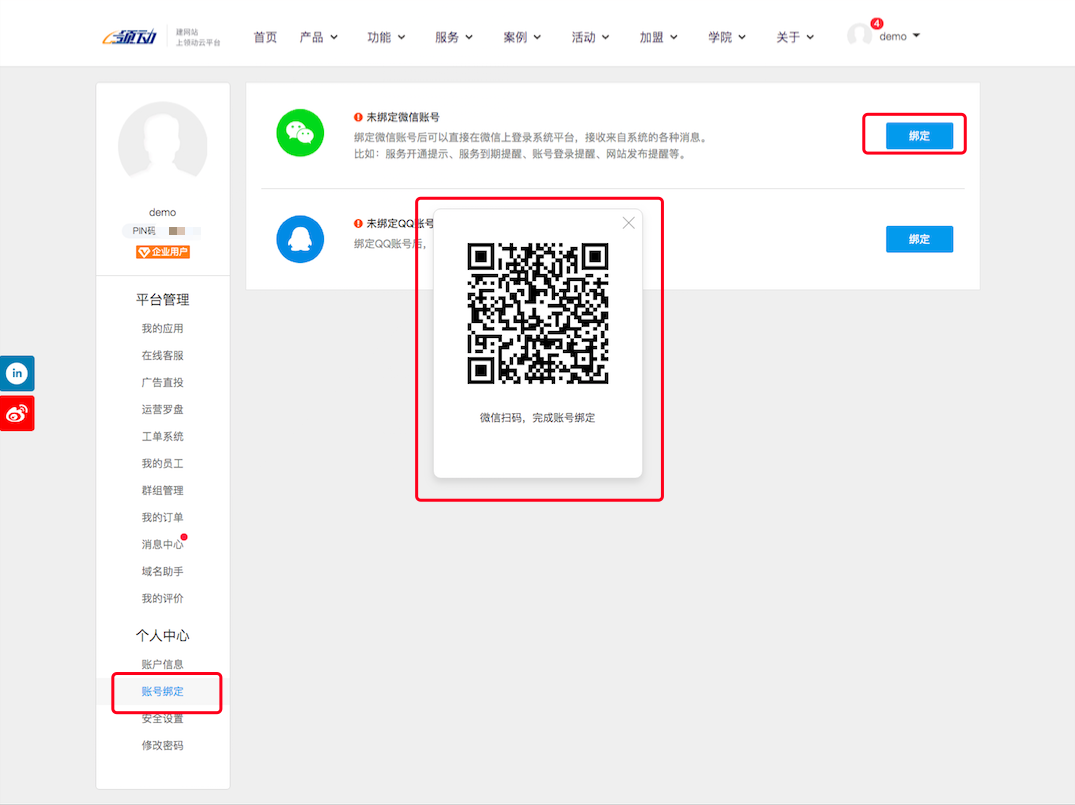
Task: Click the 企业用户 badge
Action: pyautogui.click(x=163, y=252)
